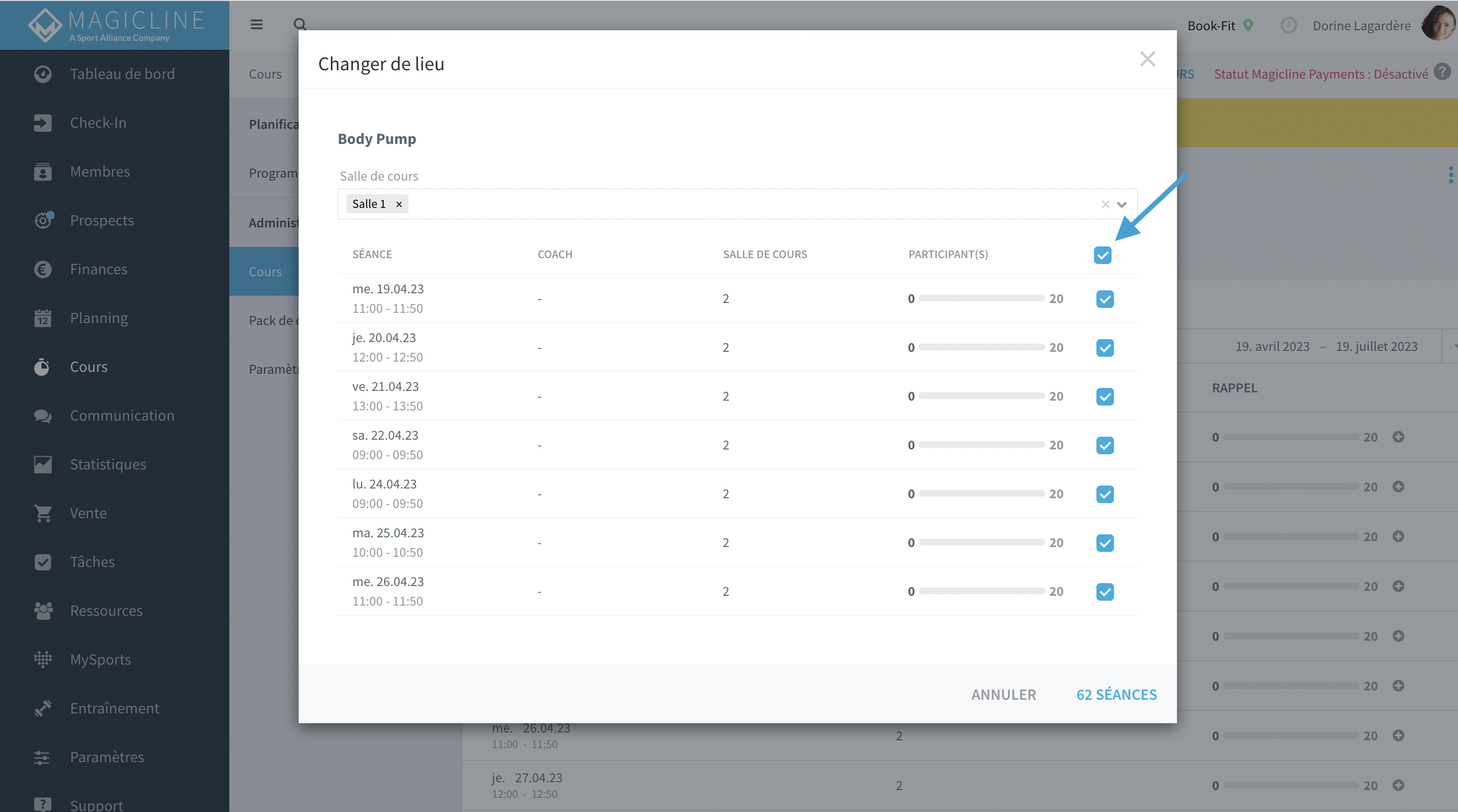Image resolution: width=1458 pixels, height=812 pixels.
Task: Confirm with the 62 SÉANCES button
Action: [x=1116, y=694]
